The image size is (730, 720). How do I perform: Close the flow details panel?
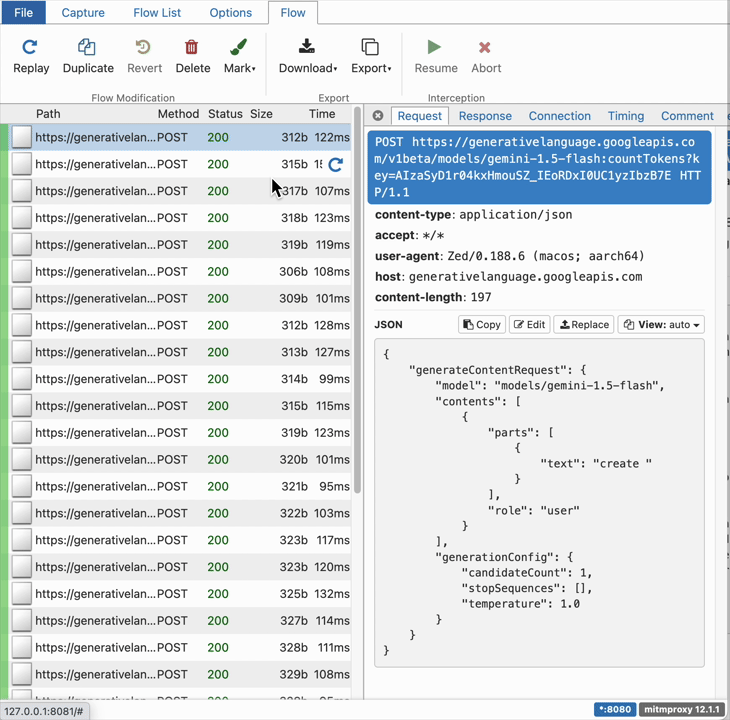click(x=378, y=115)
